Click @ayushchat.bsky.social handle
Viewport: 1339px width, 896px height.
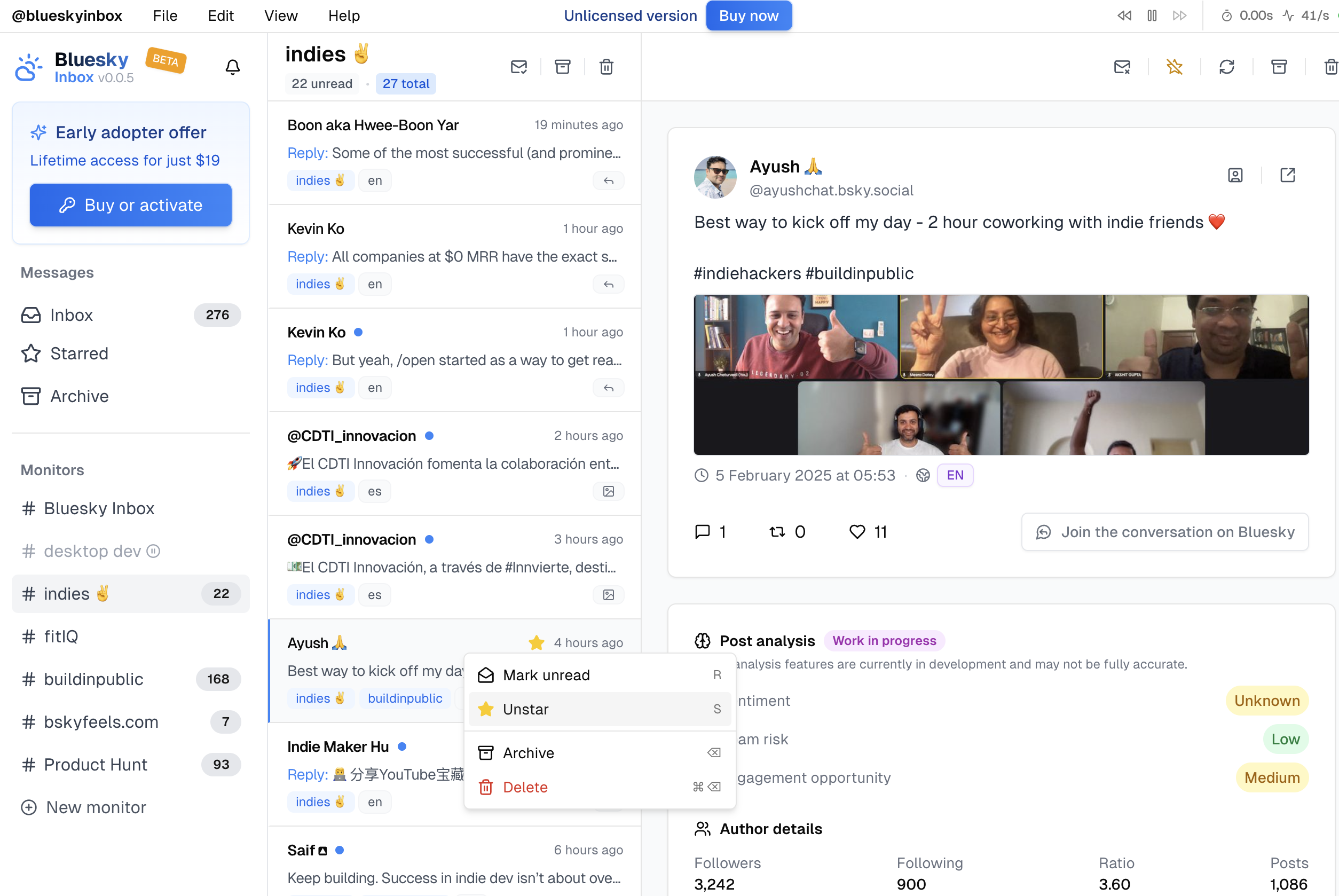pyautogui.click(x=831, y=190)
